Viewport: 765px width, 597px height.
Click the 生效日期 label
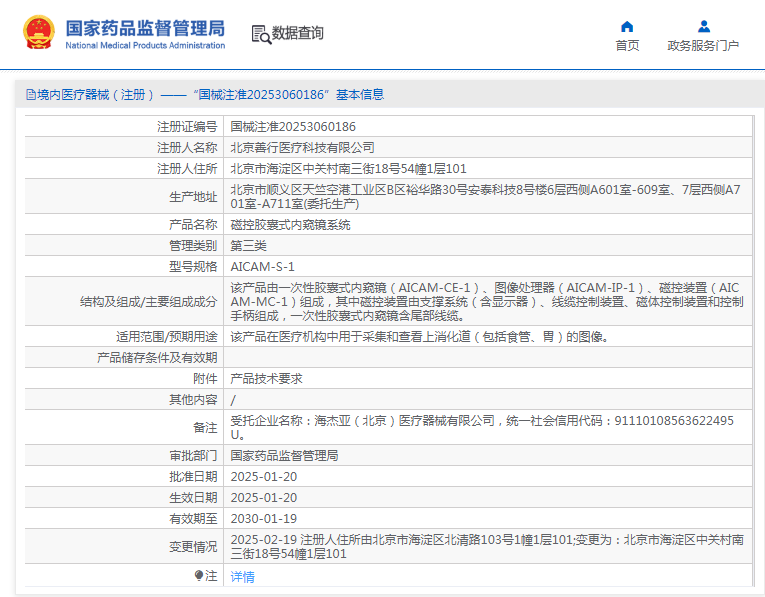pos(193,498)
